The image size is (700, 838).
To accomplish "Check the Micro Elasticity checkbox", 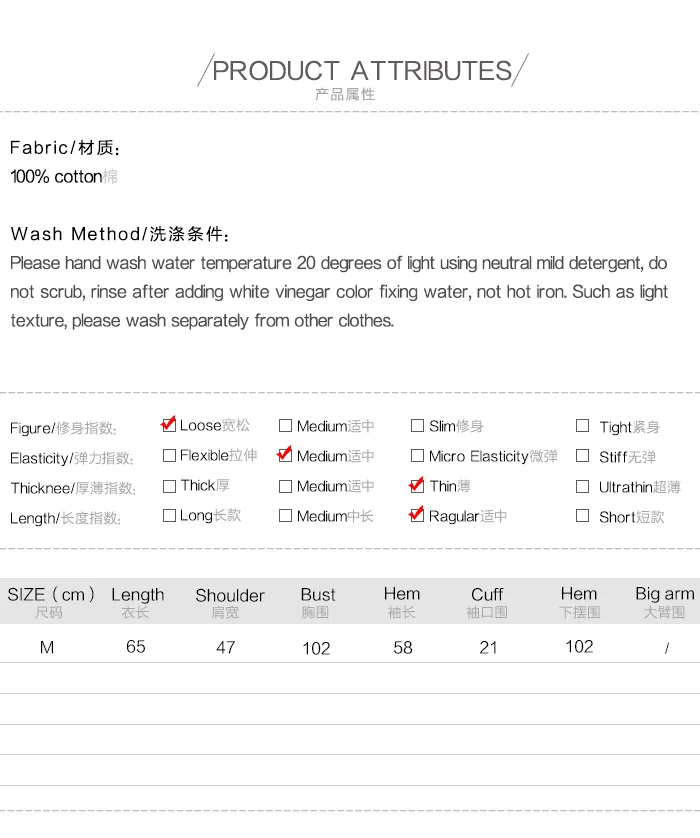I will pos(417,455).
